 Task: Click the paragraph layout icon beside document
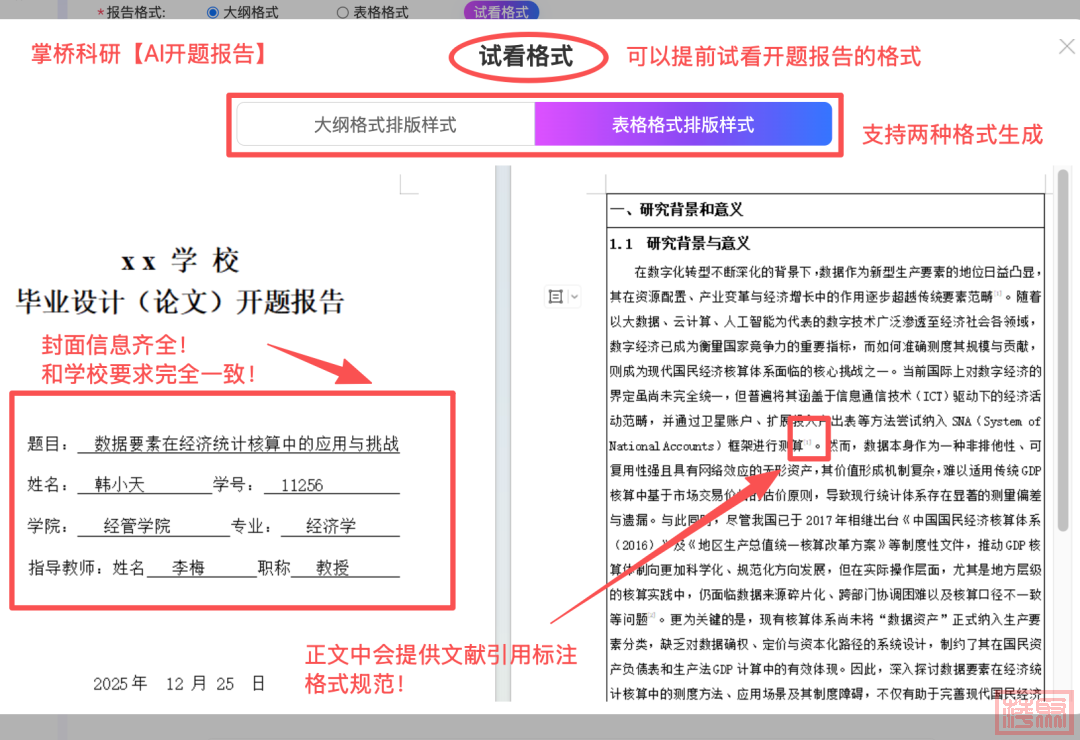[x=556, y=297]
